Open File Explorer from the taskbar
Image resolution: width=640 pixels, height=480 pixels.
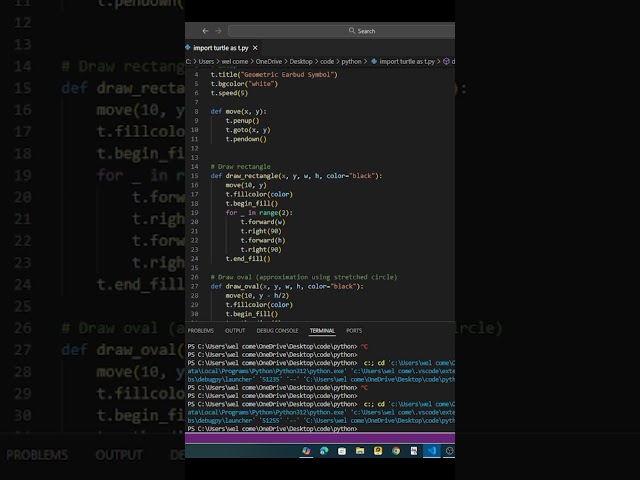click(361, 451)
